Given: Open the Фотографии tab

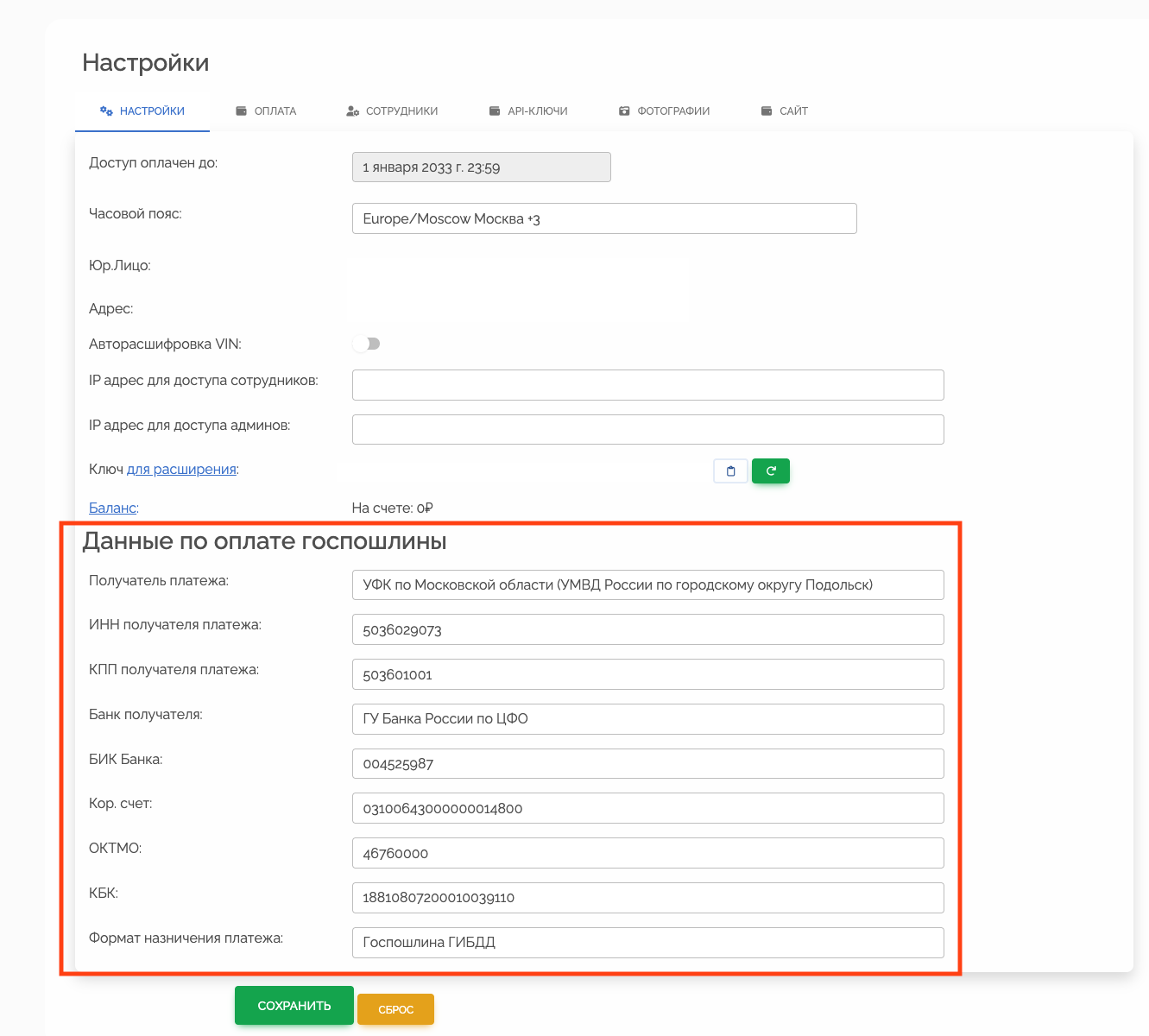Looking at the screenshot, I should 664,111.
